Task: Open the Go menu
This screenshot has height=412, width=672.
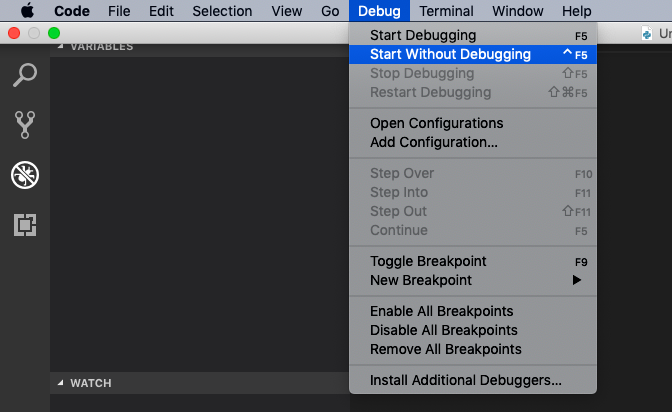Action: click(x=330, y=11)
